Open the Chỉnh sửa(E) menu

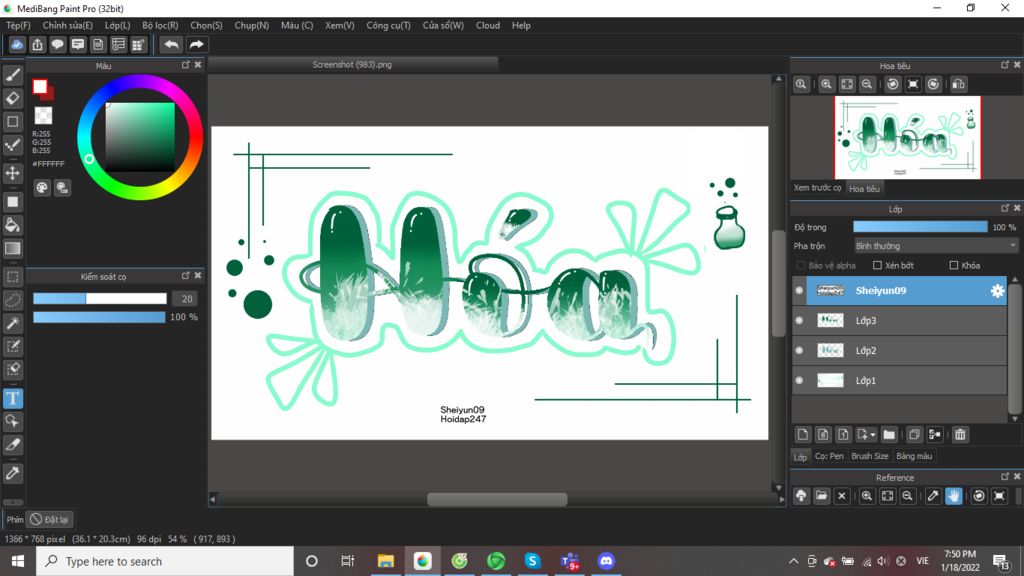coord(68,25)
